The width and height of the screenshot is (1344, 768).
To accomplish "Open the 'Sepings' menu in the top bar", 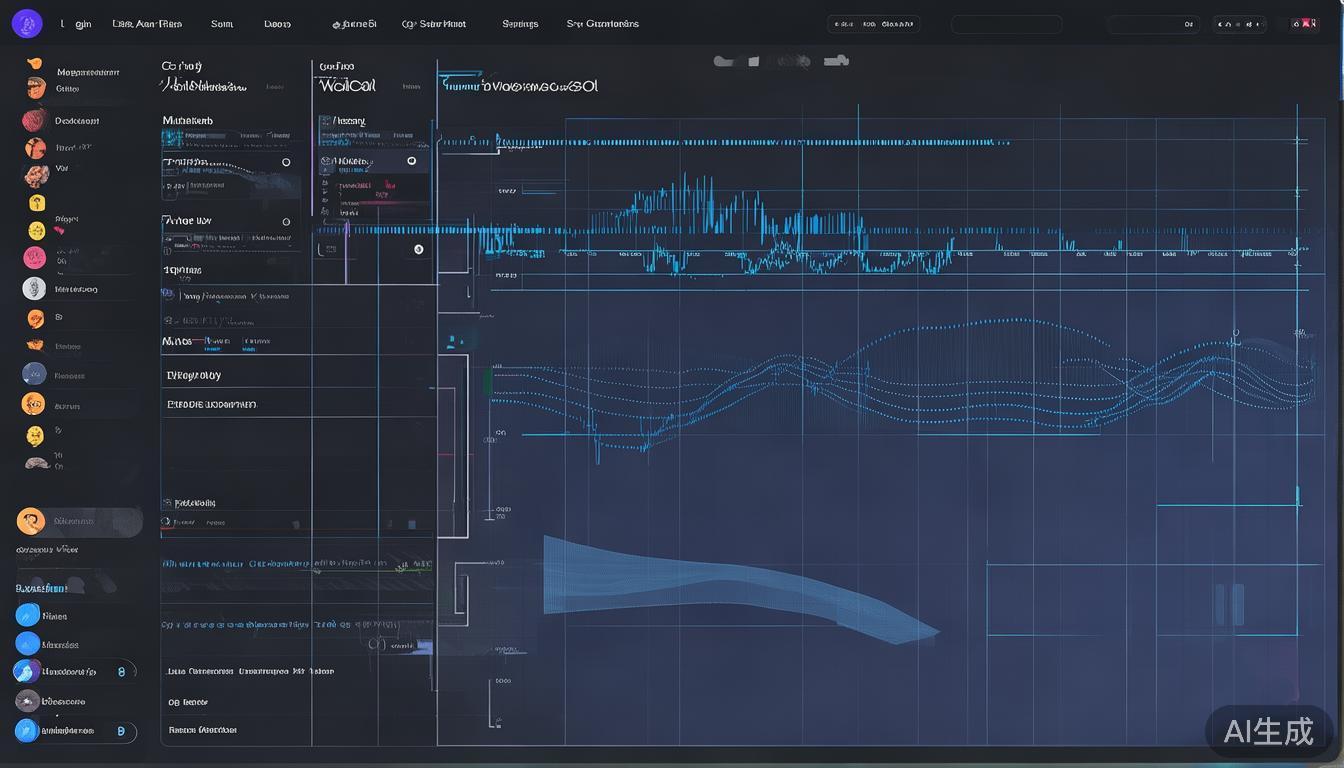I will pyautogui.click(x=520, y=24).
